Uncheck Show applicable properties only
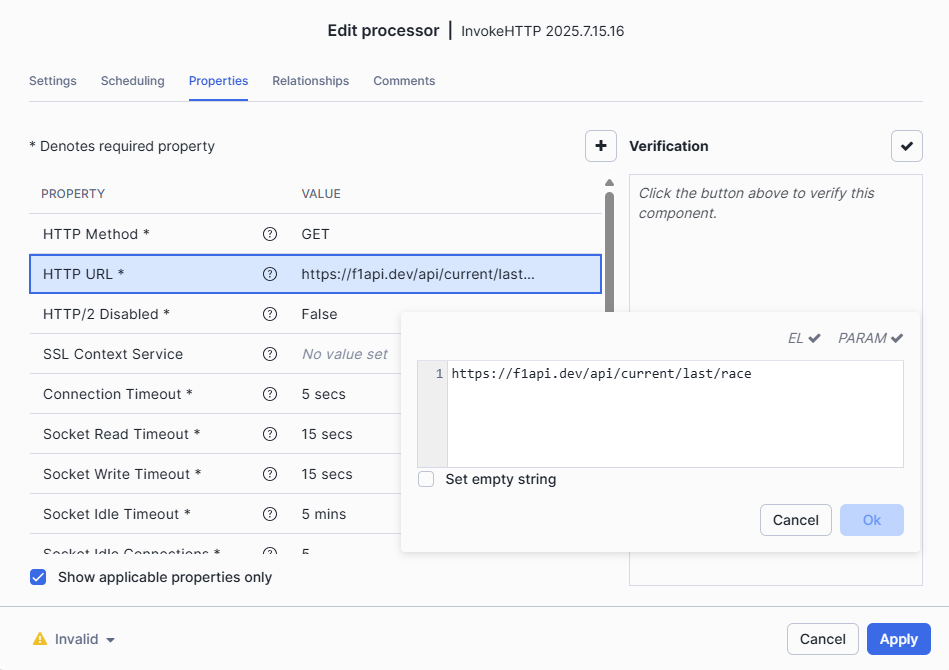949x670 pixels. [x=37, y=577]
